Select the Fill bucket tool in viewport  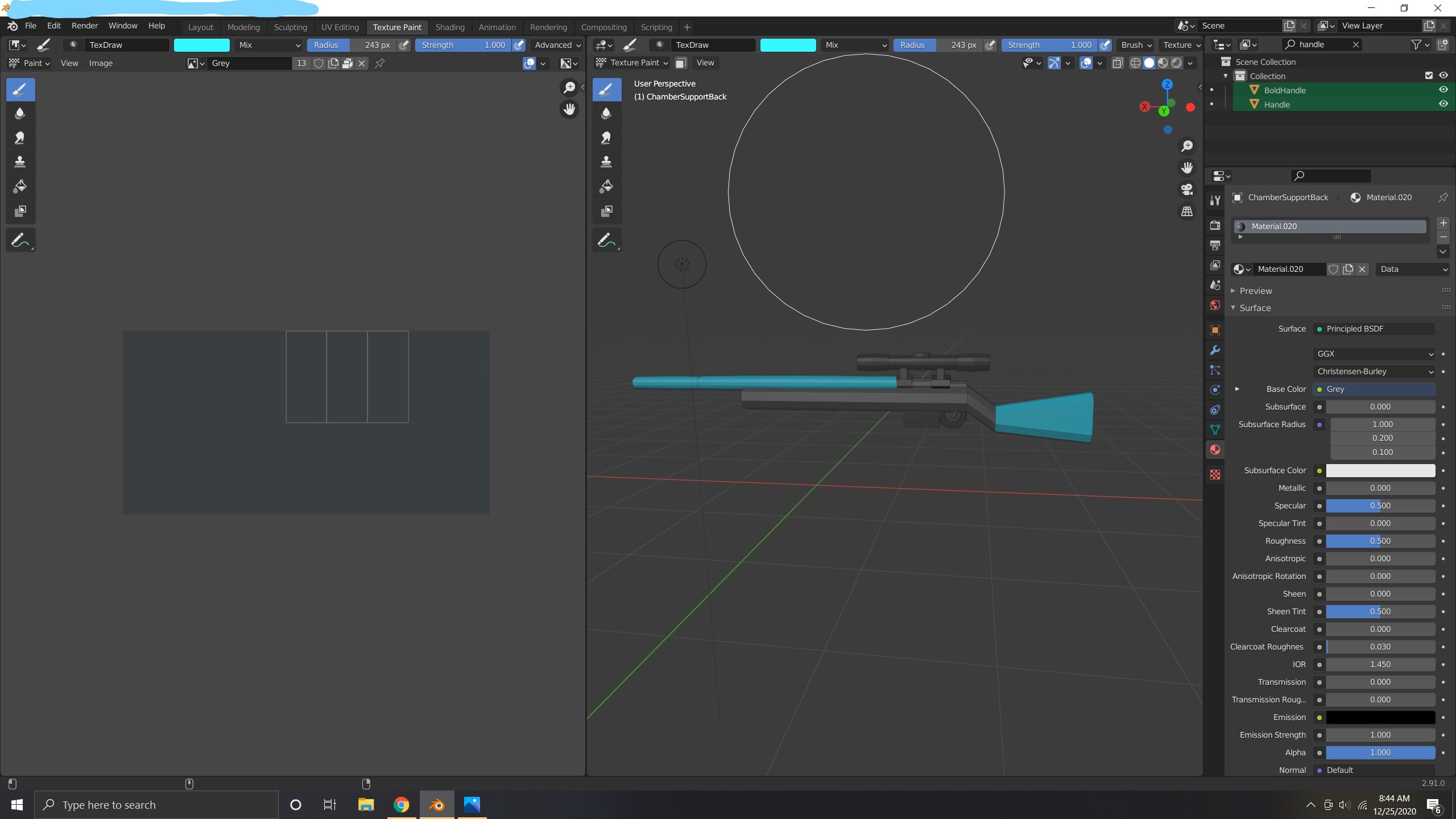point(606,187)
